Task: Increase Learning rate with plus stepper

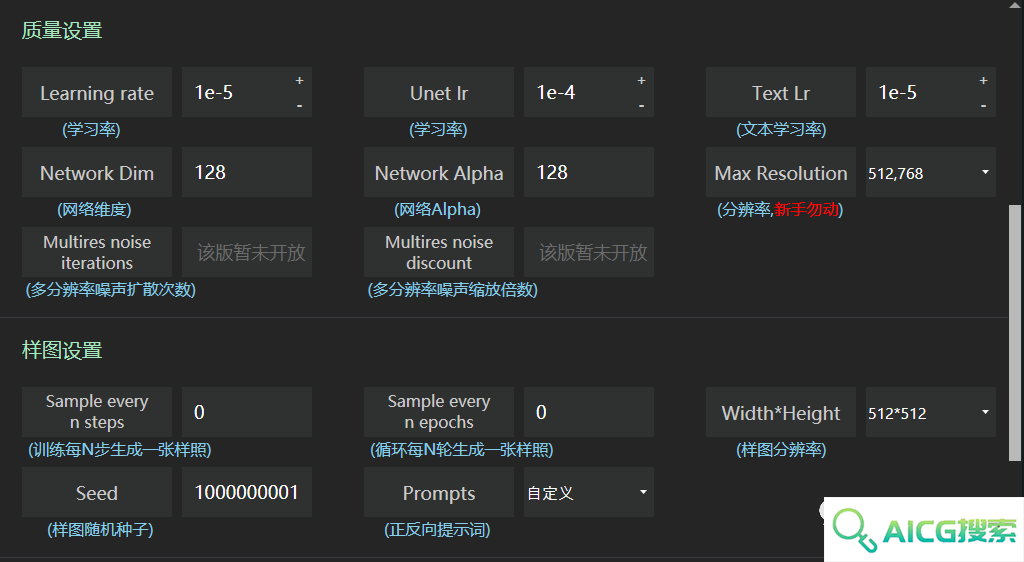Action: (x=299, y=80)
